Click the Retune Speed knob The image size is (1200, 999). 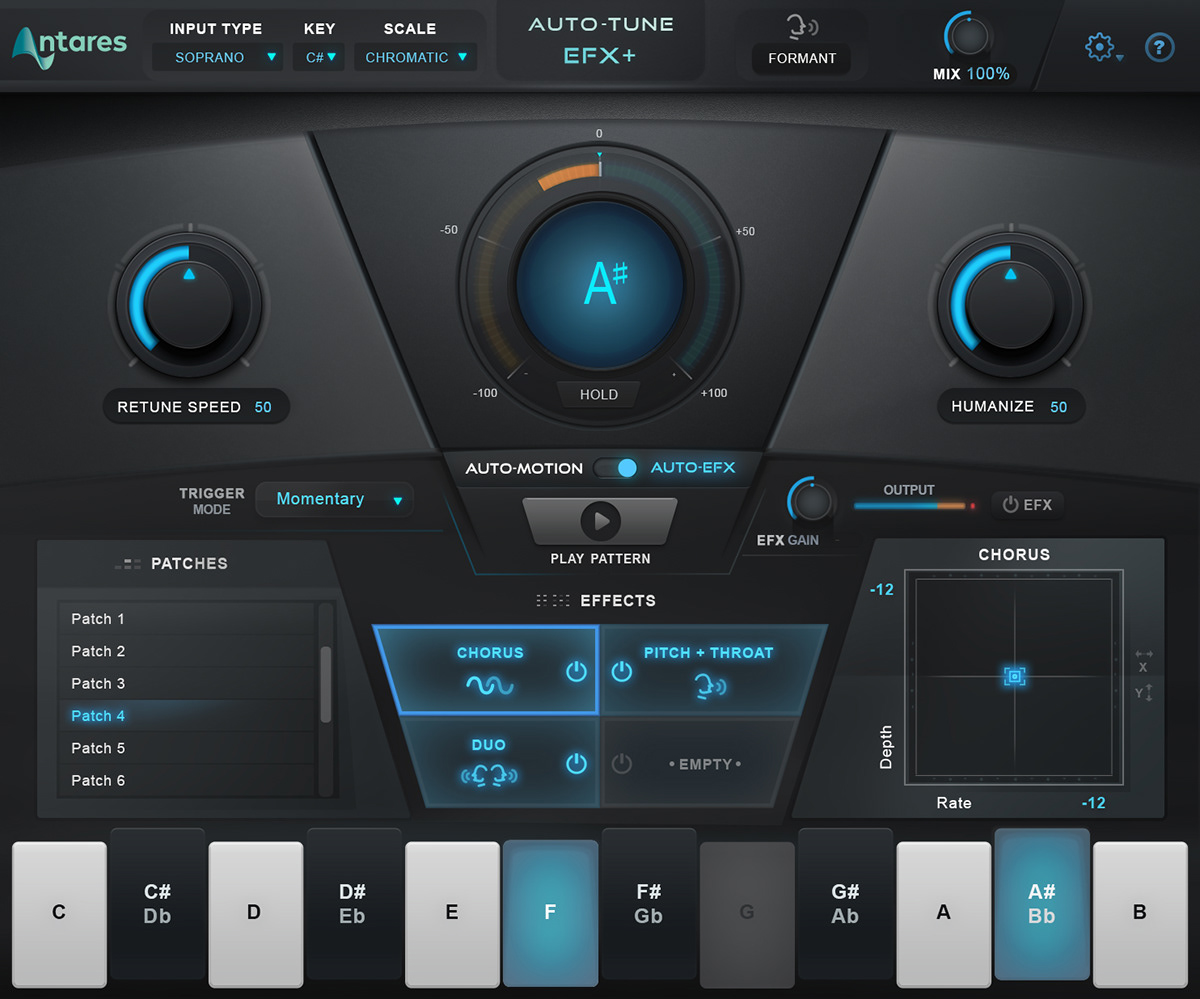(x=189, y=296)
